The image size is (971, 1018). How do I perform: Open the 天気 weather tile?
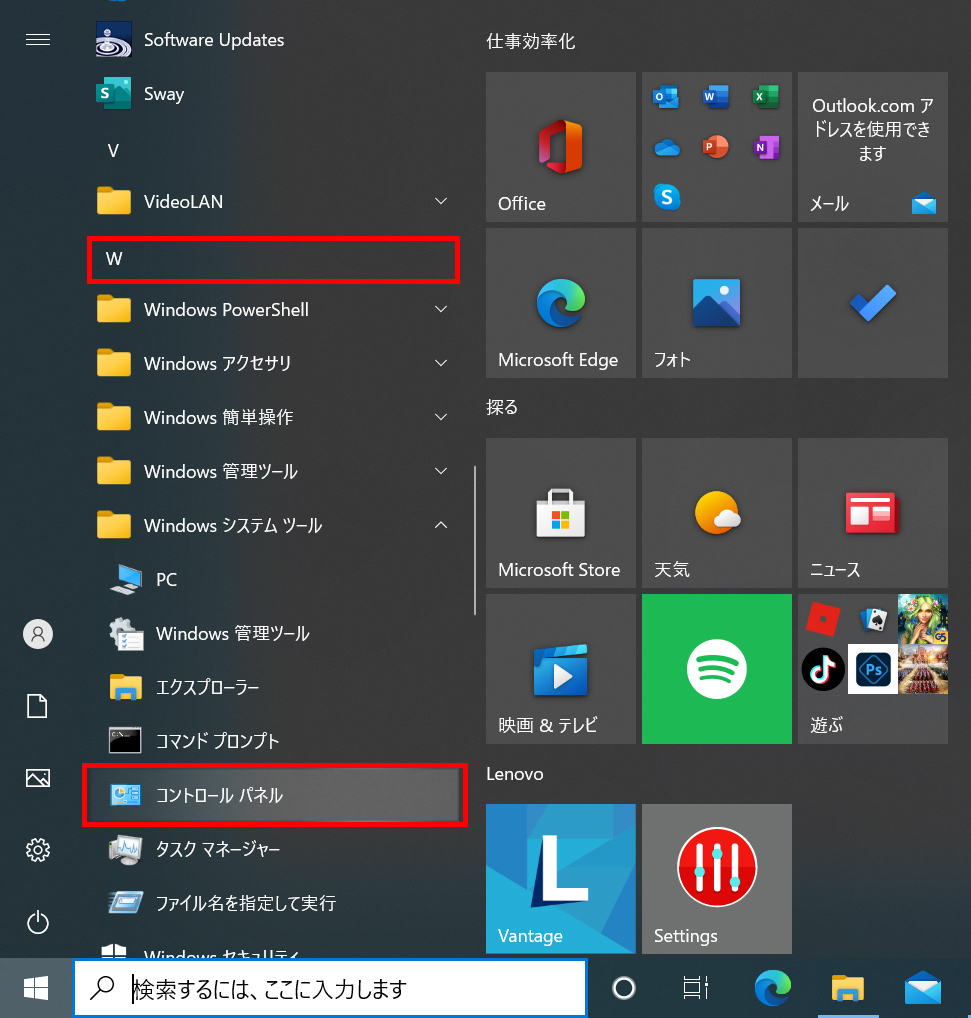[717, 513]
